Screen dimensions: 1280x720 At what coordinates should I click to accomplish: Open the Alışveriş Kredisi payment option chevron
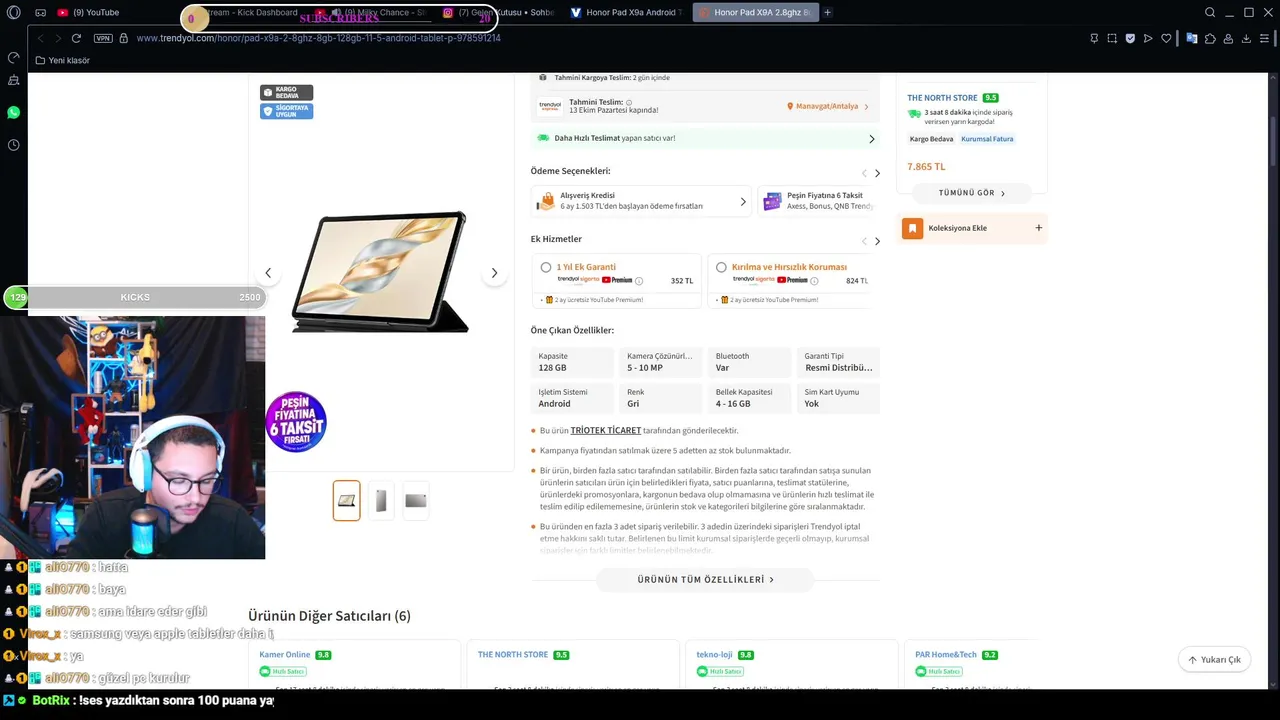coord(743,202)
